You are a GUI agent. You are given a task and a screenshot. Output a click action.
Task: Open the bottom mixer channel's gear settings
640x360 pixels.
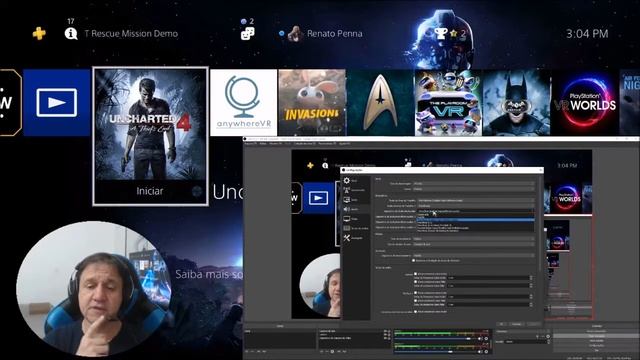coord(486,351)
